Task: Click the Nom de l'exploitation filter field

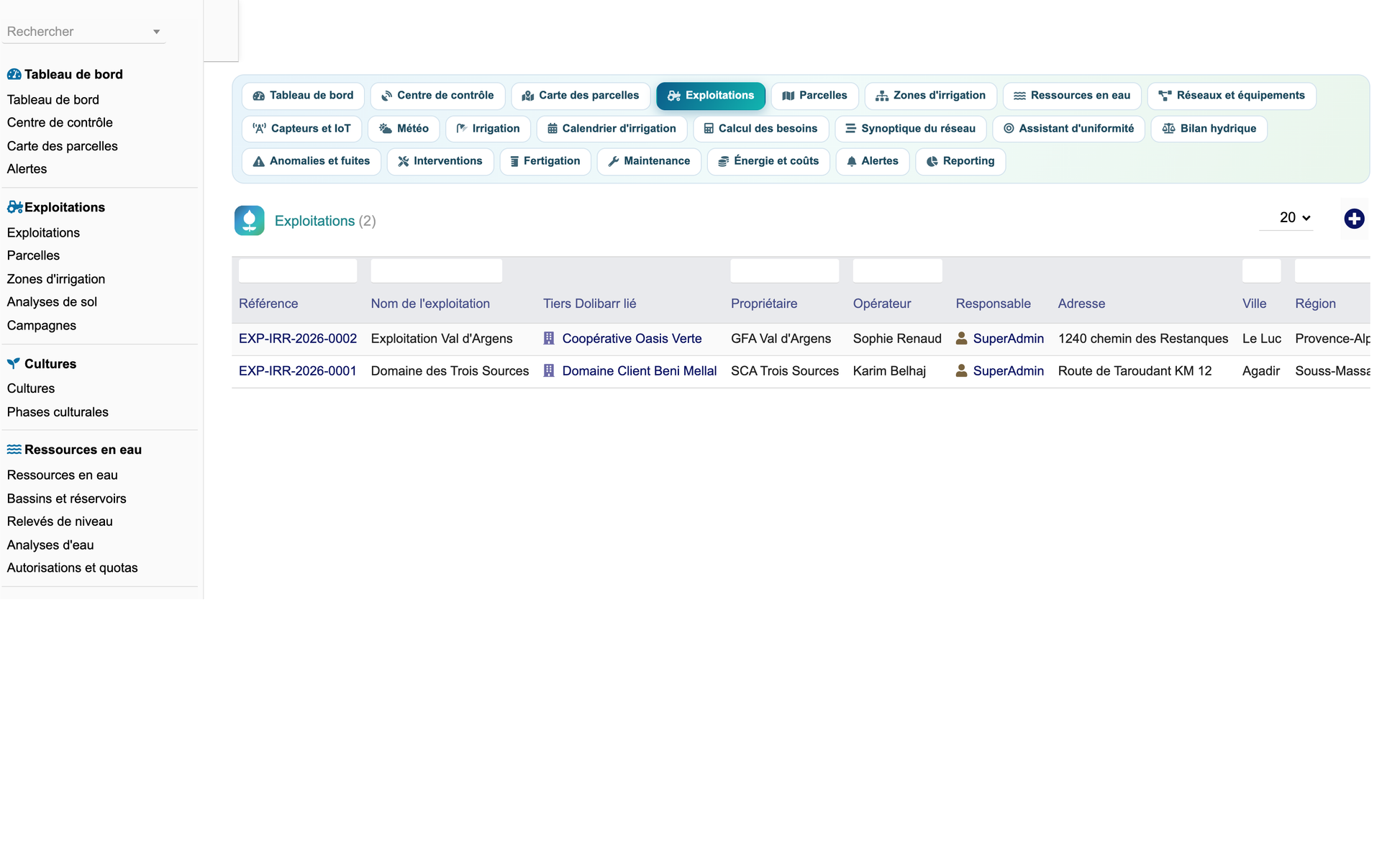Action: [437, 270]
